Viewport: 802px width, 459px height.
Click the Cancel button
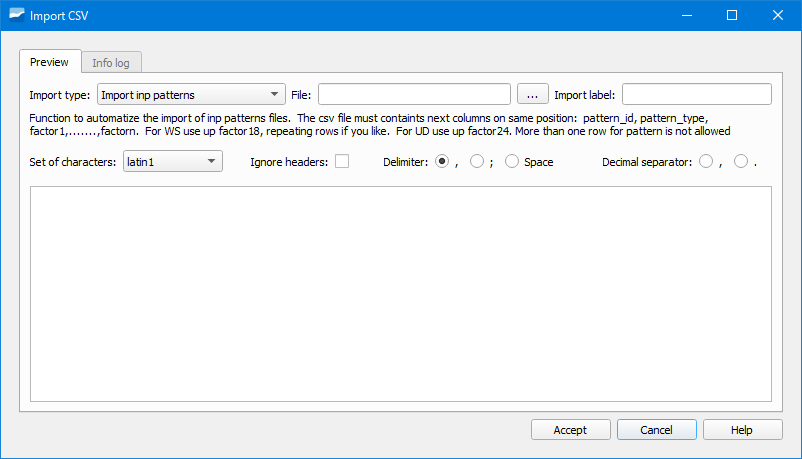point(656,430)
